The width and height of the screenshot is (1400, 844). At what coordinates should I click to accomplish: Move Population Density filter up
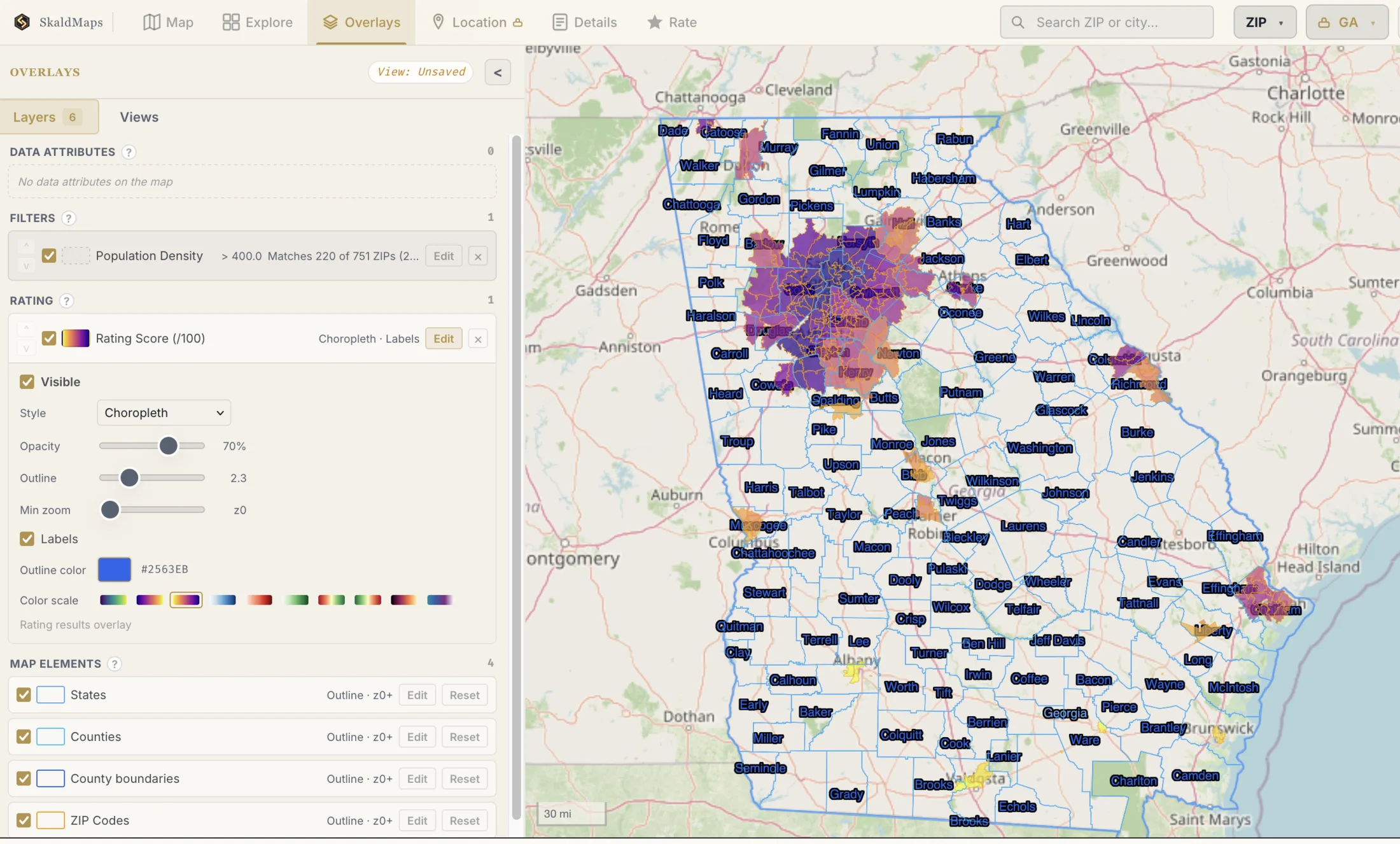point(26,246)
